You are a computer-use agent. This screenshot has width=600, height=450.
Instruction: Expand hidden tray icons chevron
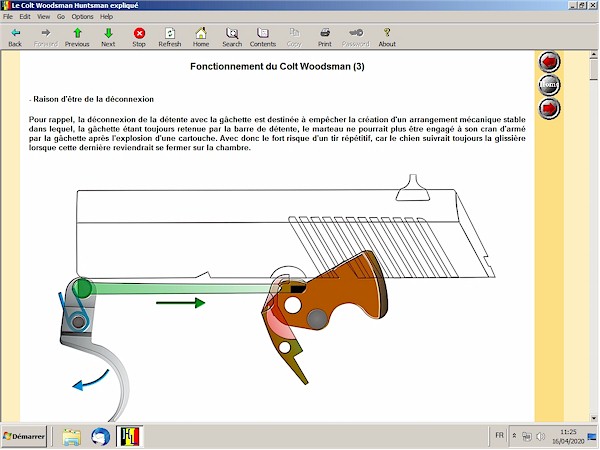(515, 436)
